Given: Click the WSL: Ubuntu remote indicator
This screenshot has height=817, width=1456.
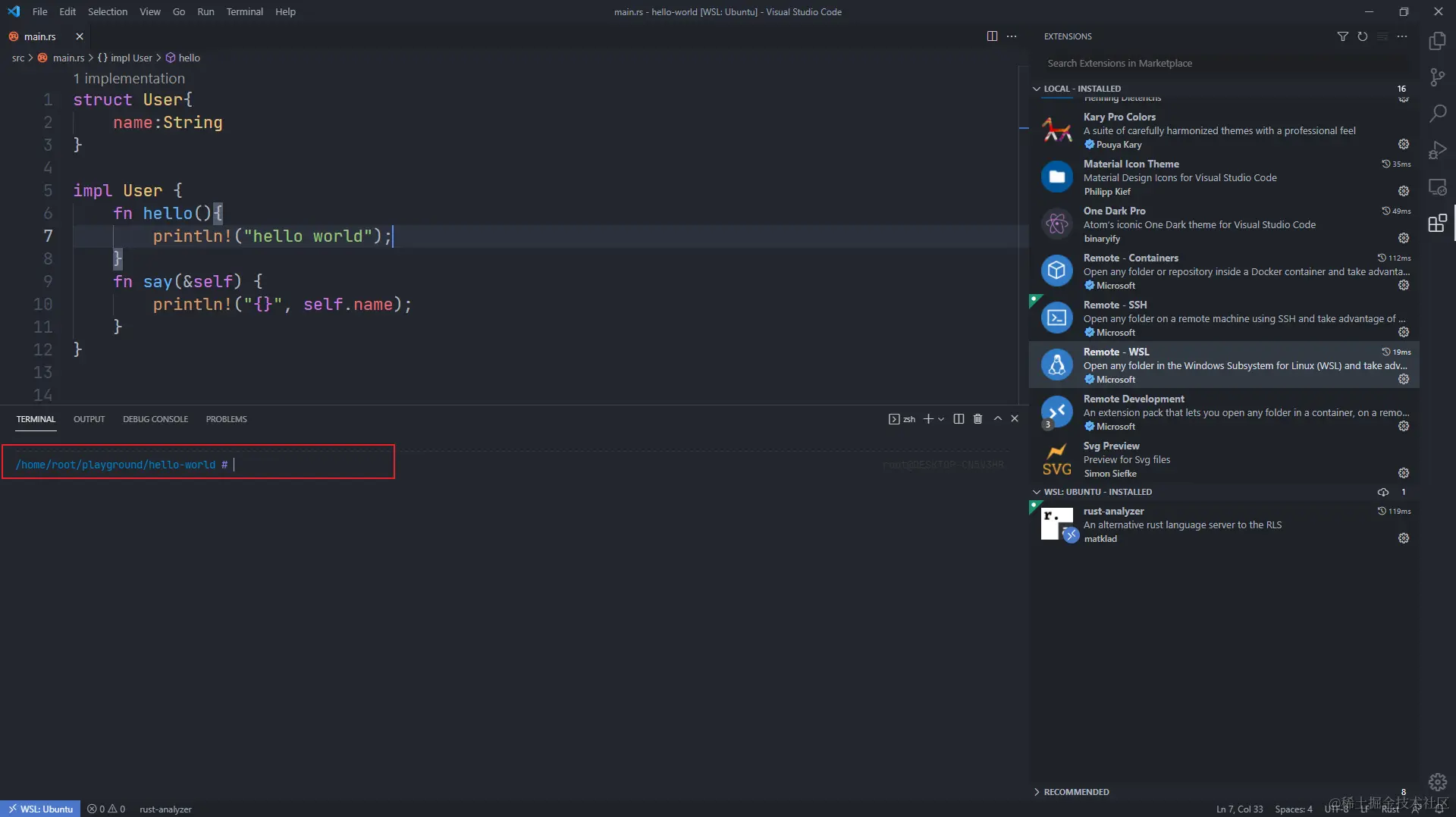Looking at the screenshot, I should tap(40, 809).
